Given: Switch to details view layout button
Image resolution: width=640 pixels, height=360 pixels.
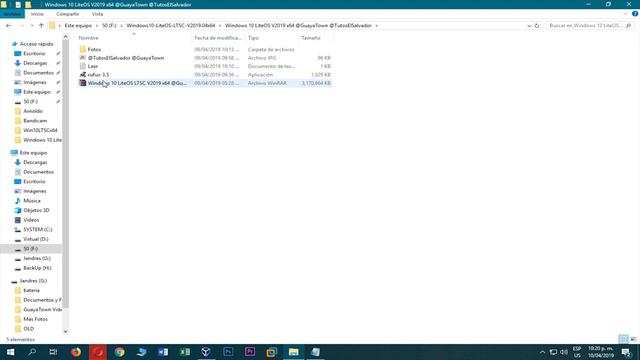Looking at the screenshot, I should coord(623,339).
